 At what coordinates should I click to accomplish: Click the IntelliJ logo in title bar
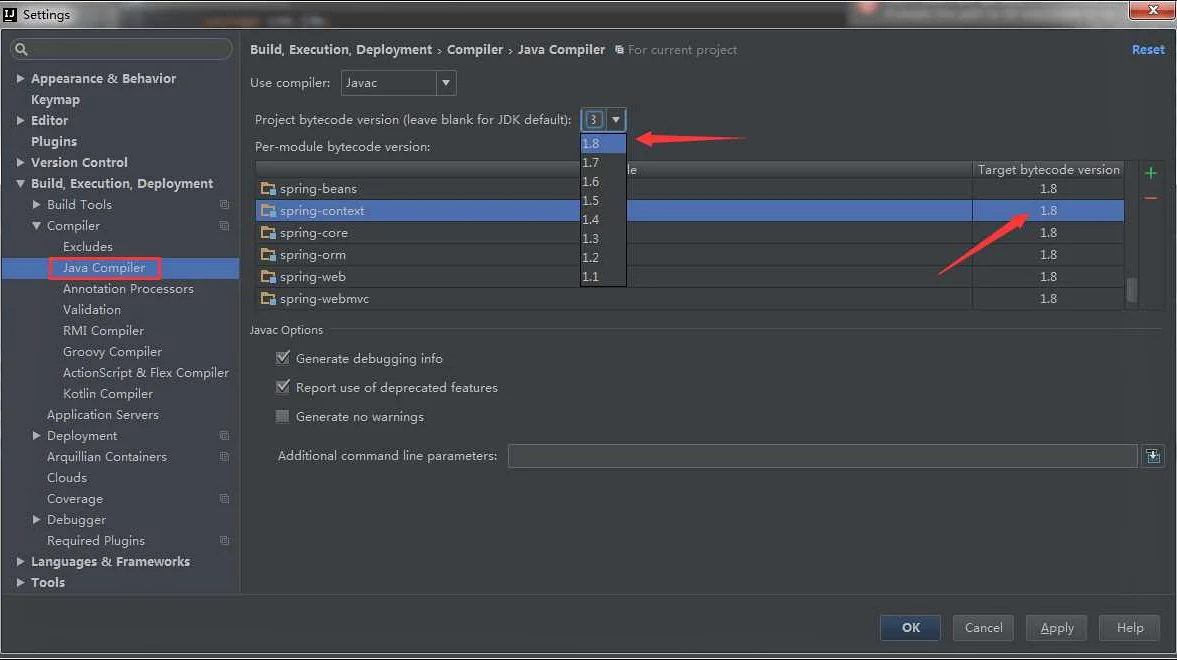(11, 13)
